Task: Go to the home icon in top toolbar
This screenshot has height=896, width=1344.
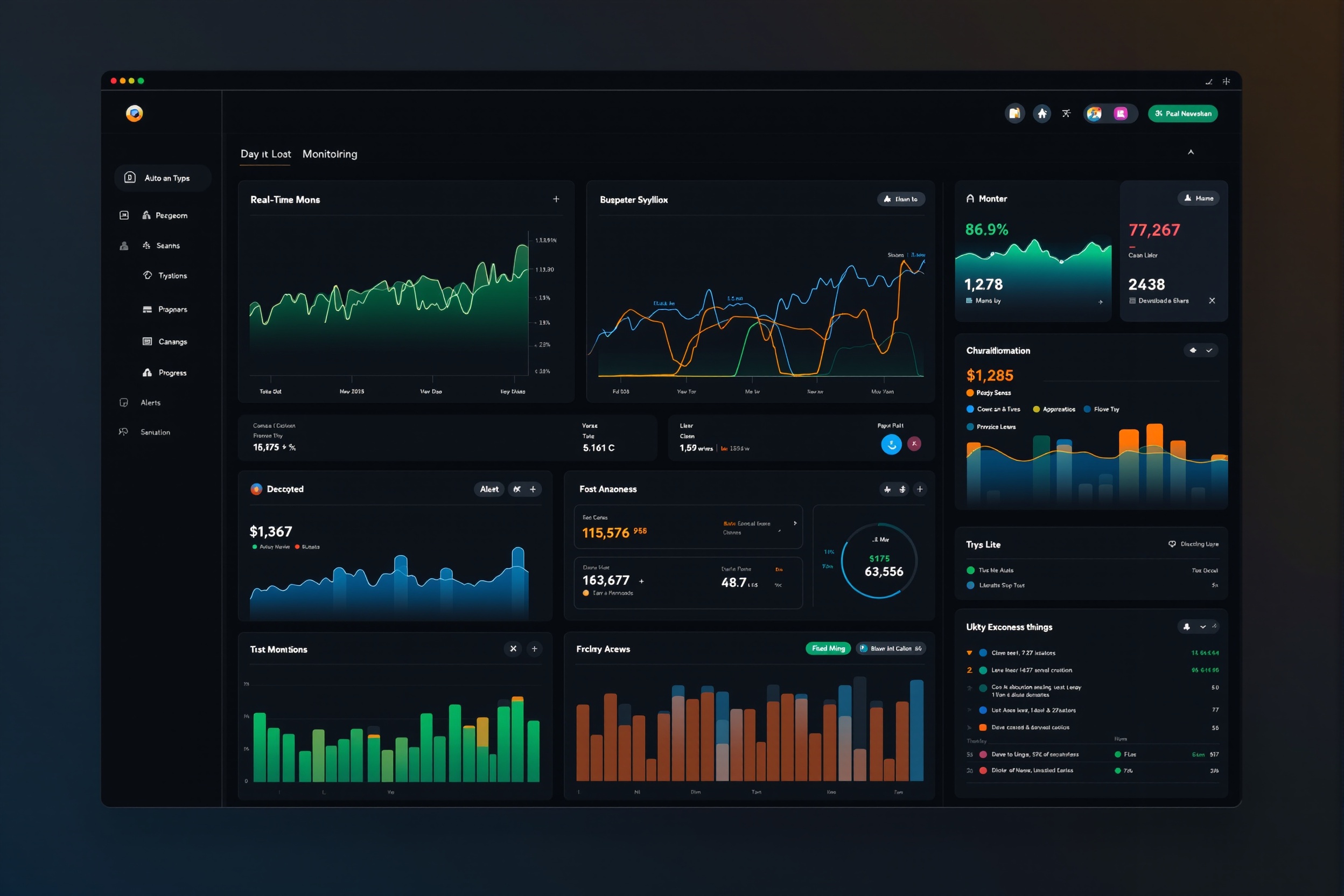Action: tap(1042, 113)
